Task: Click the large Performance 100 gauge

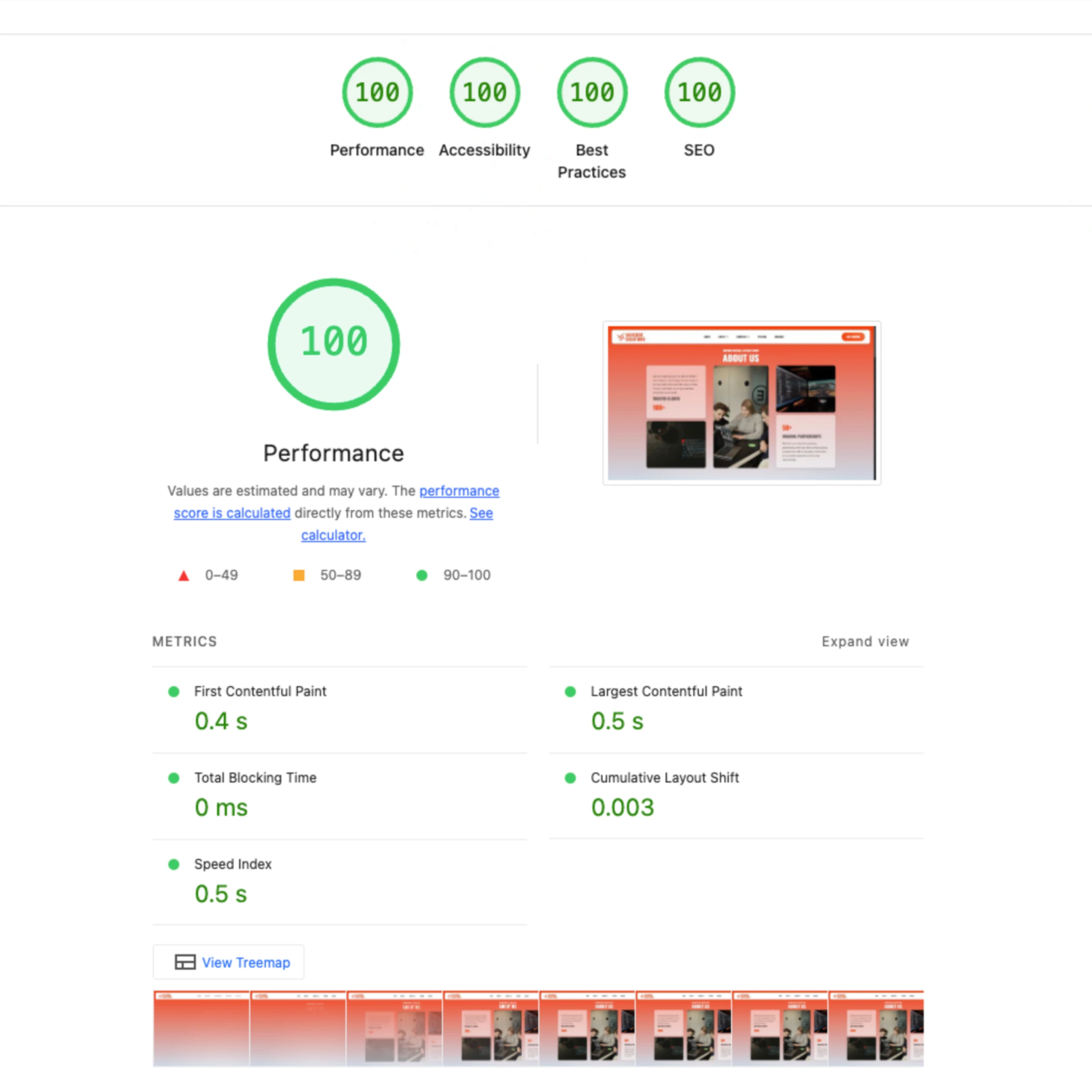Action: pyautogui.click(x=334, y=344)
